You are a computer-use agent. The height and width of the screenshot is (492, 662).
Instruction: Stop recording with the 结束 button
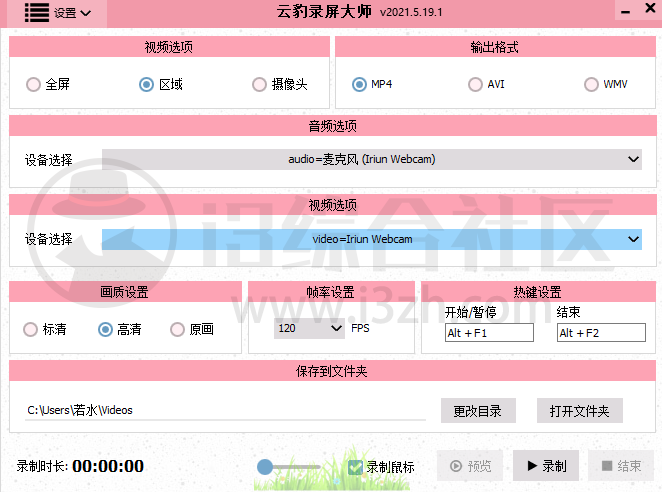tap(621, 466)
